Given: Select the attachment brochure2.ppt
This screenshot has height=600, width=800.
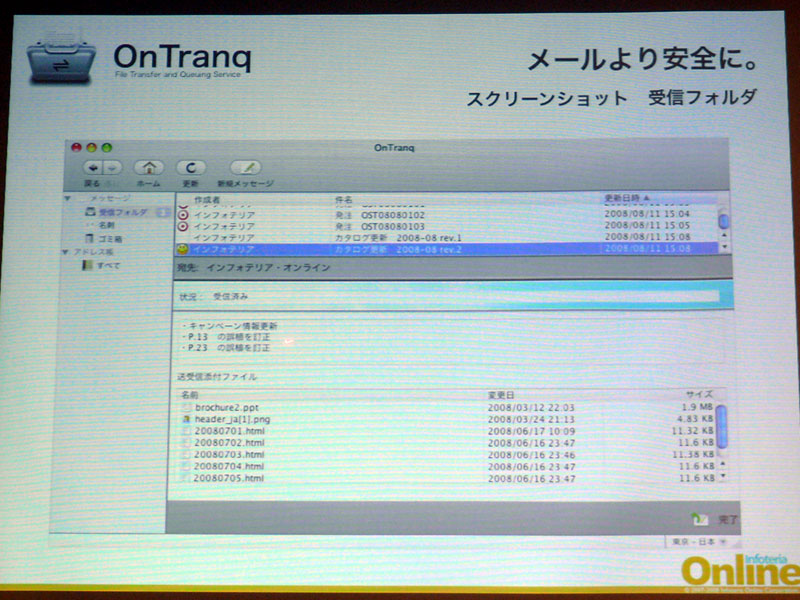Looking at the screenshot, I should click(x=227, y=407).
